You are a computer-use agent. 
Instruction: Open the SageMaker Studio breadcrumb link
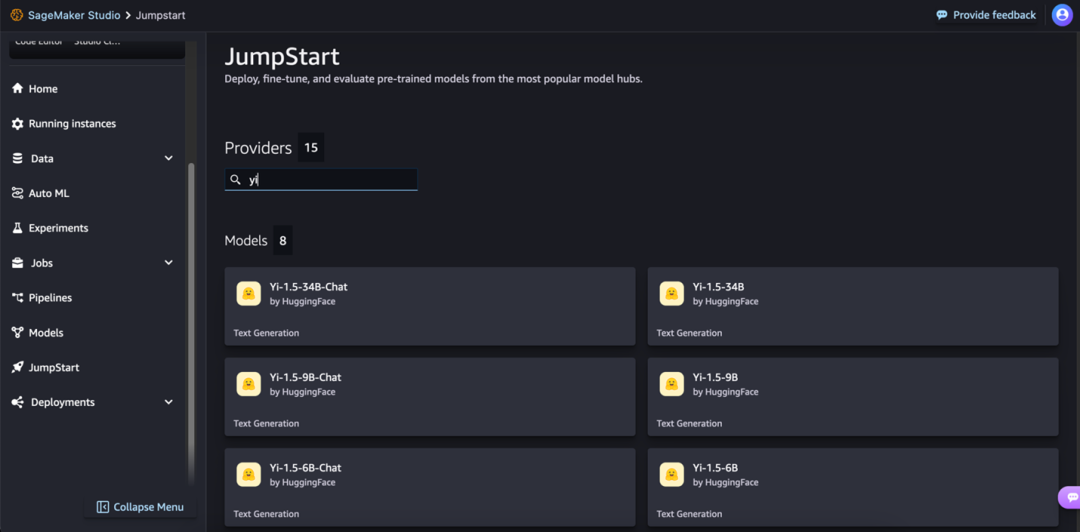(74, 14)
